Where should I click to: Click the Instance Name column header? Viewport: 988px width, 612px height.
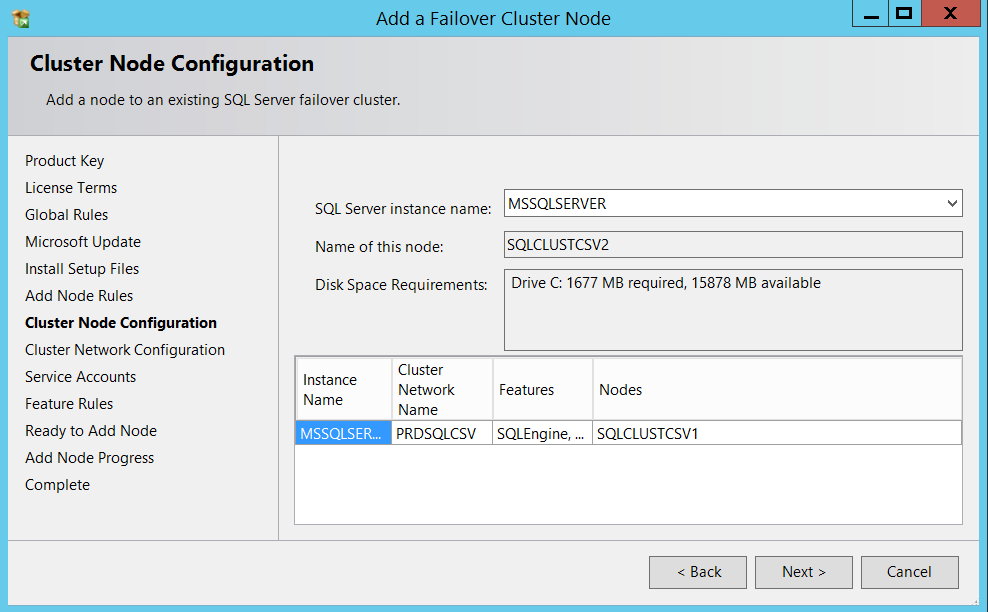[342, 390]
